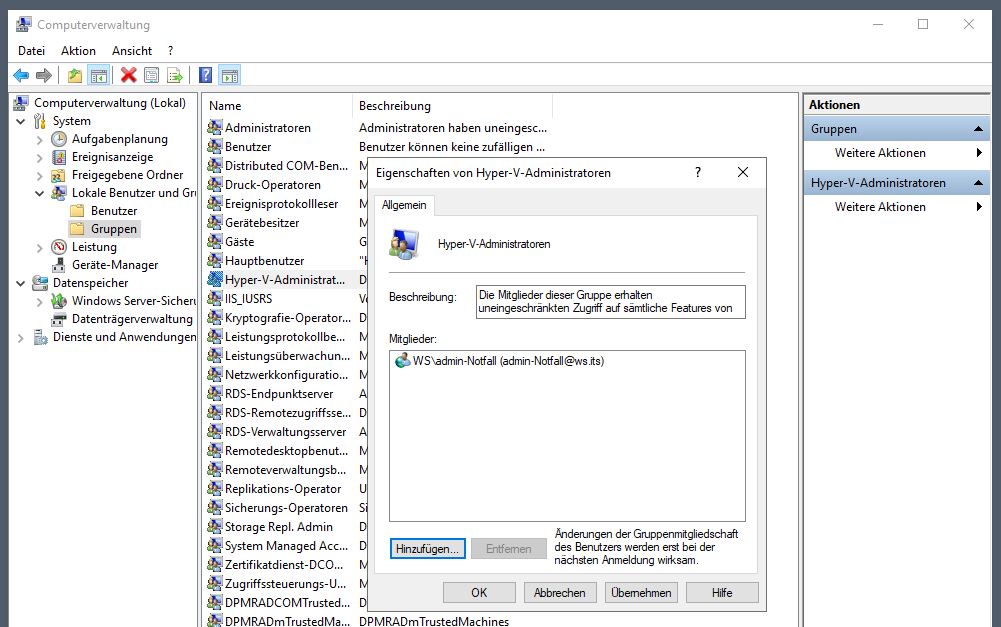The width and height of the screenshot is (1001, 627).
Task: Click the Up one level folder icon
Action: (75, 75)
